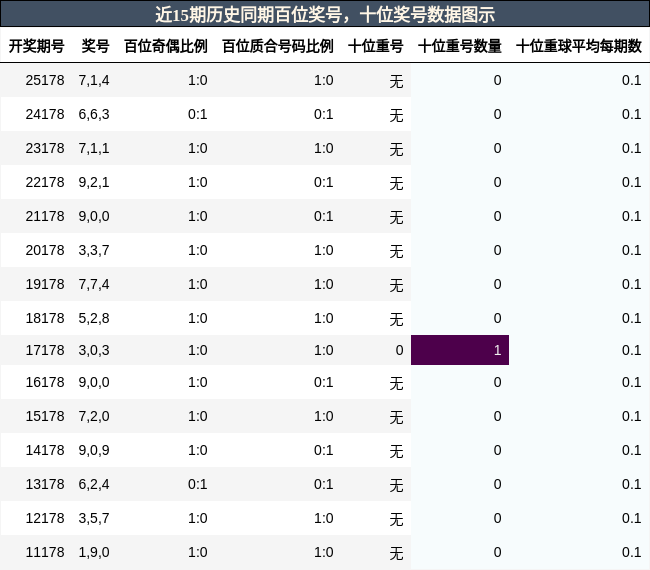Click 十位重号 无 in row 11178
Screen dimensions: 650x570
(x=396, y=553)
